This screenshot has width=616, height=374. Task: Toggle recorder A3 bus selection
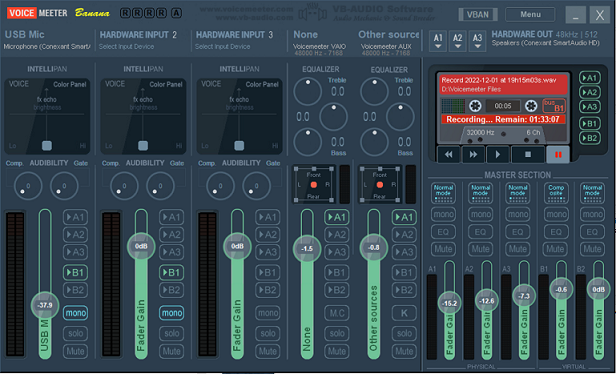pos(590,106)
